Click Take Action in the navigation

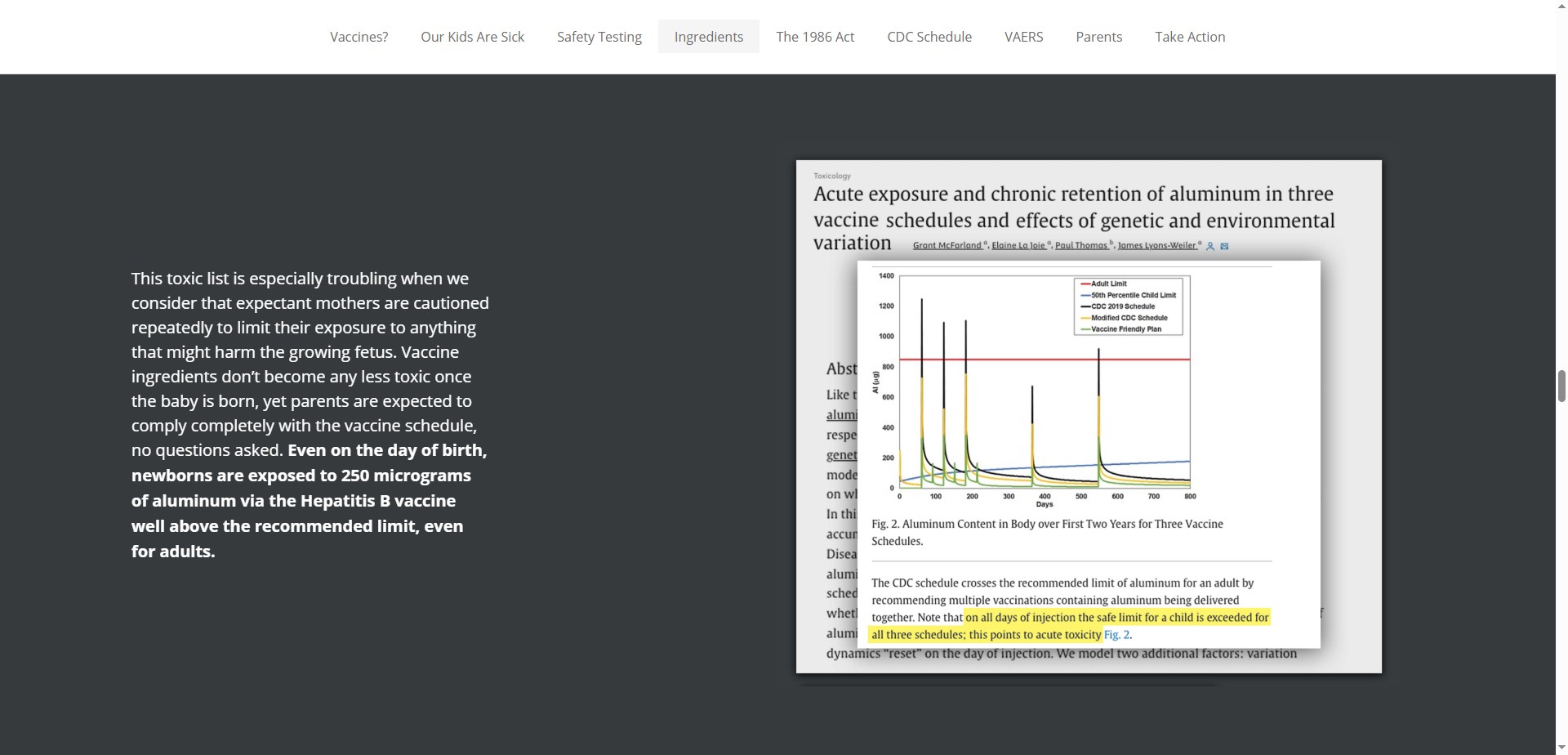1189,37
